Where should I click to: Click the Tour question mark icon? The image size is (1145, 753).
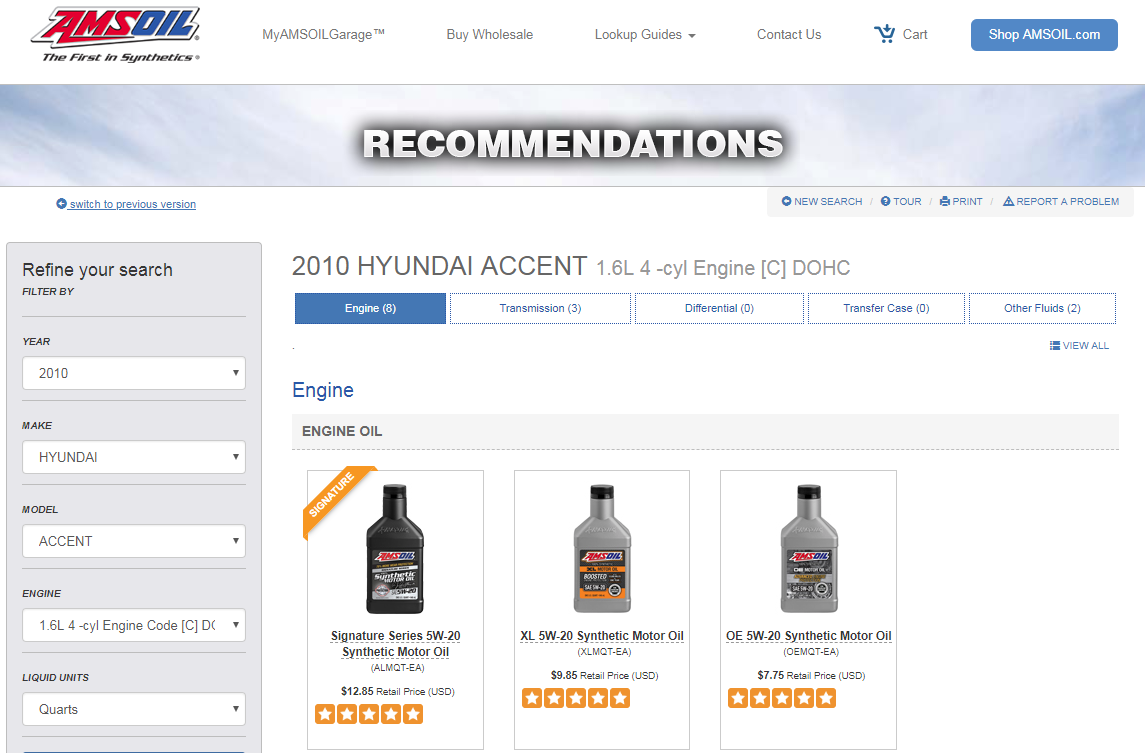click(885, 201)
